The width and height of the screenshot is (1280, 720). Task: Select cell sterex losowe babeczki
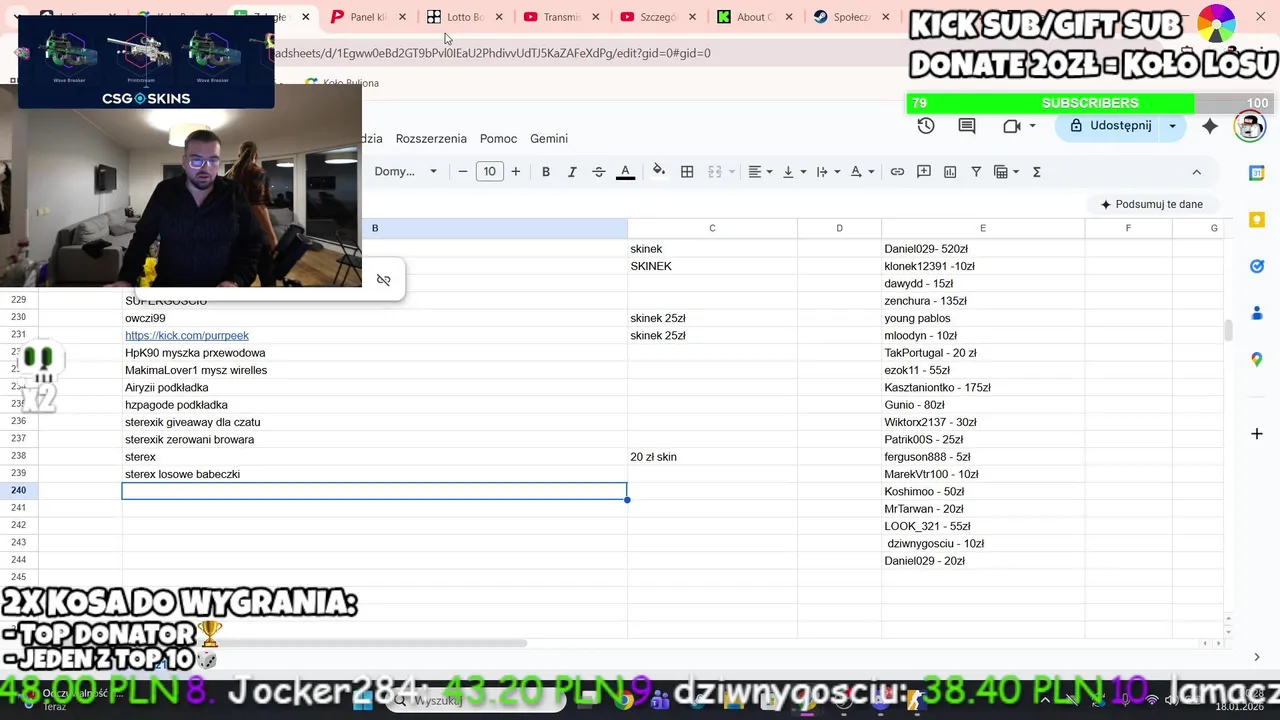coord(375,474)
